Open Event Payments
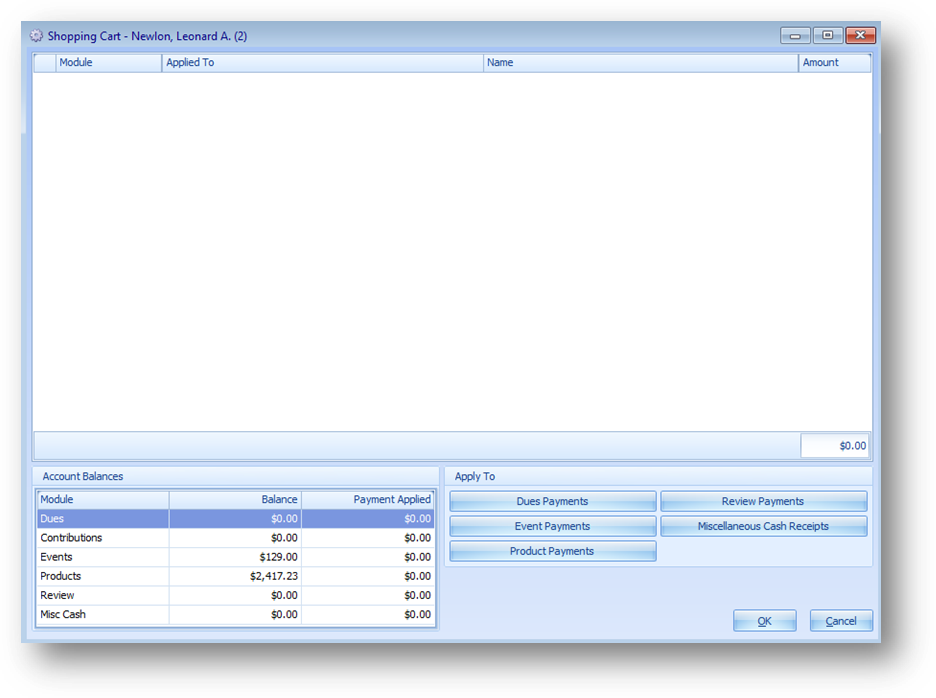 tap(553, 526)
